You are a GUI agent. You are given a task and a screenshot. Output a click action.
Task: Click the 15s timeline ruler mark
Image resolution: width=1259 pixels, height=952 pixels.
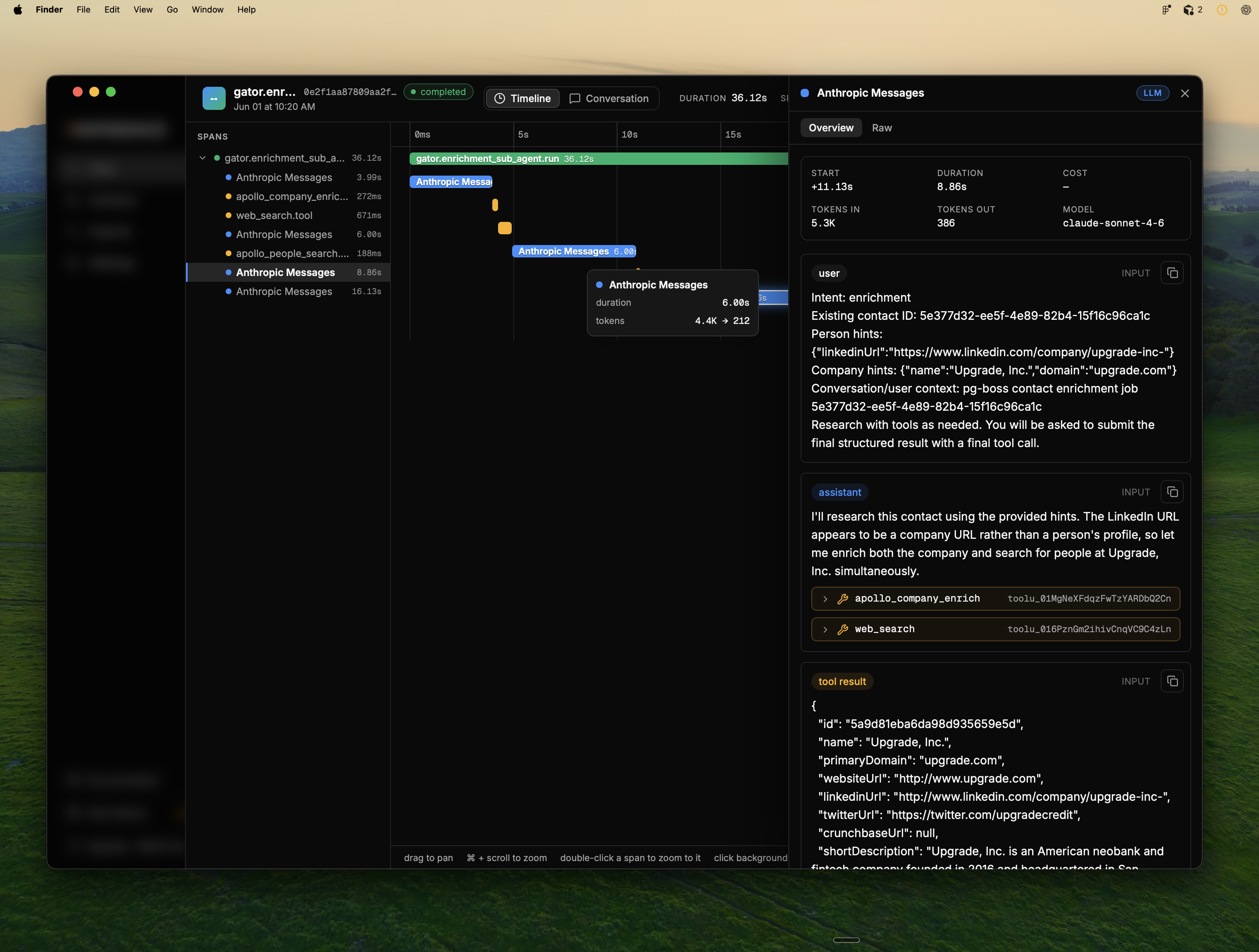point(733,134)
